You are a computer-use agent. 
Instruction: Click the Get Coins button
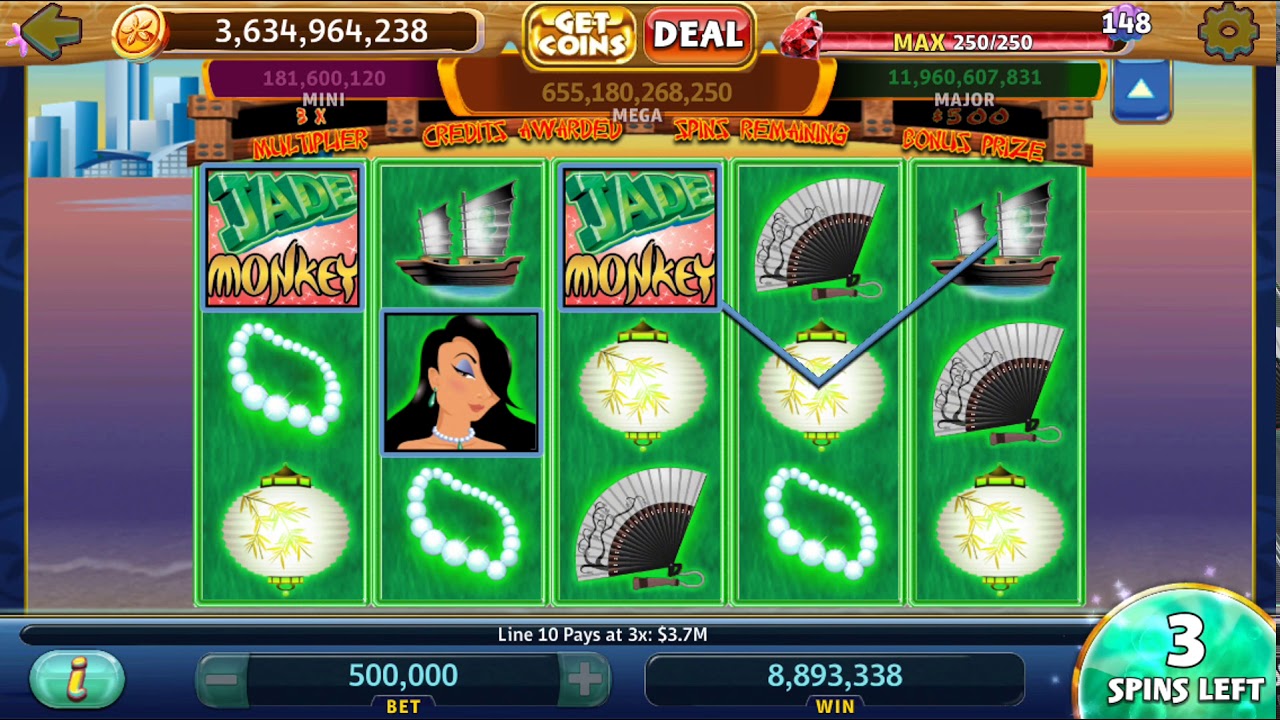(x=579, y=36)
